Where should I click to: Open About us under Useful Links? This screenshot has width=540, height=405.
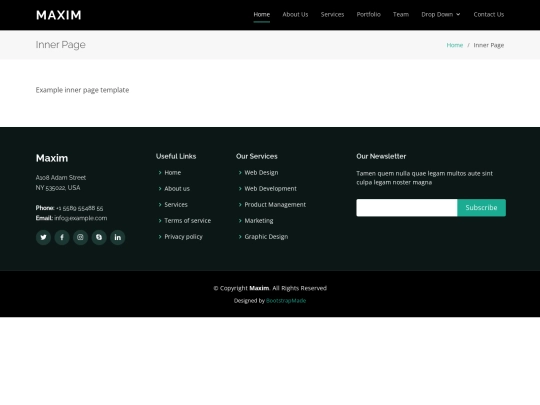coord(177,189)
